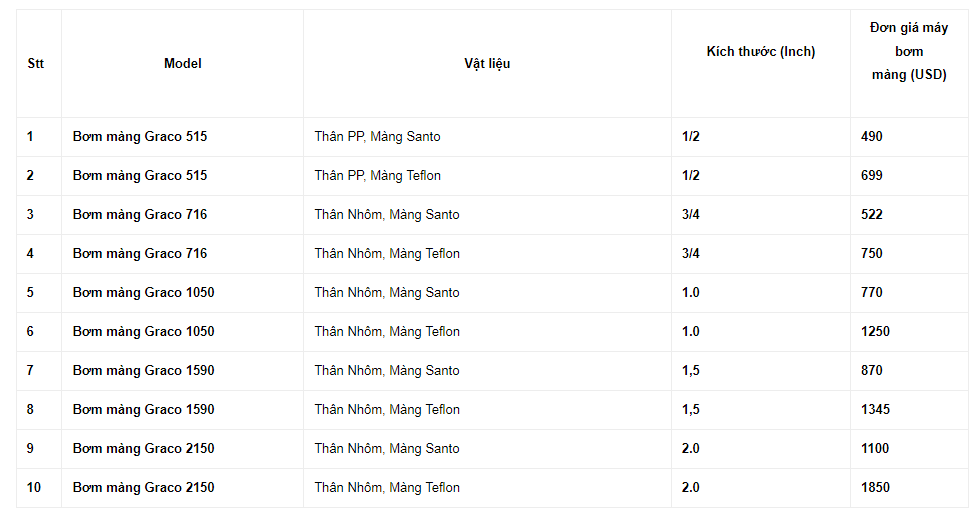
Task: Click the price cell 490
Action: (872, 137)
